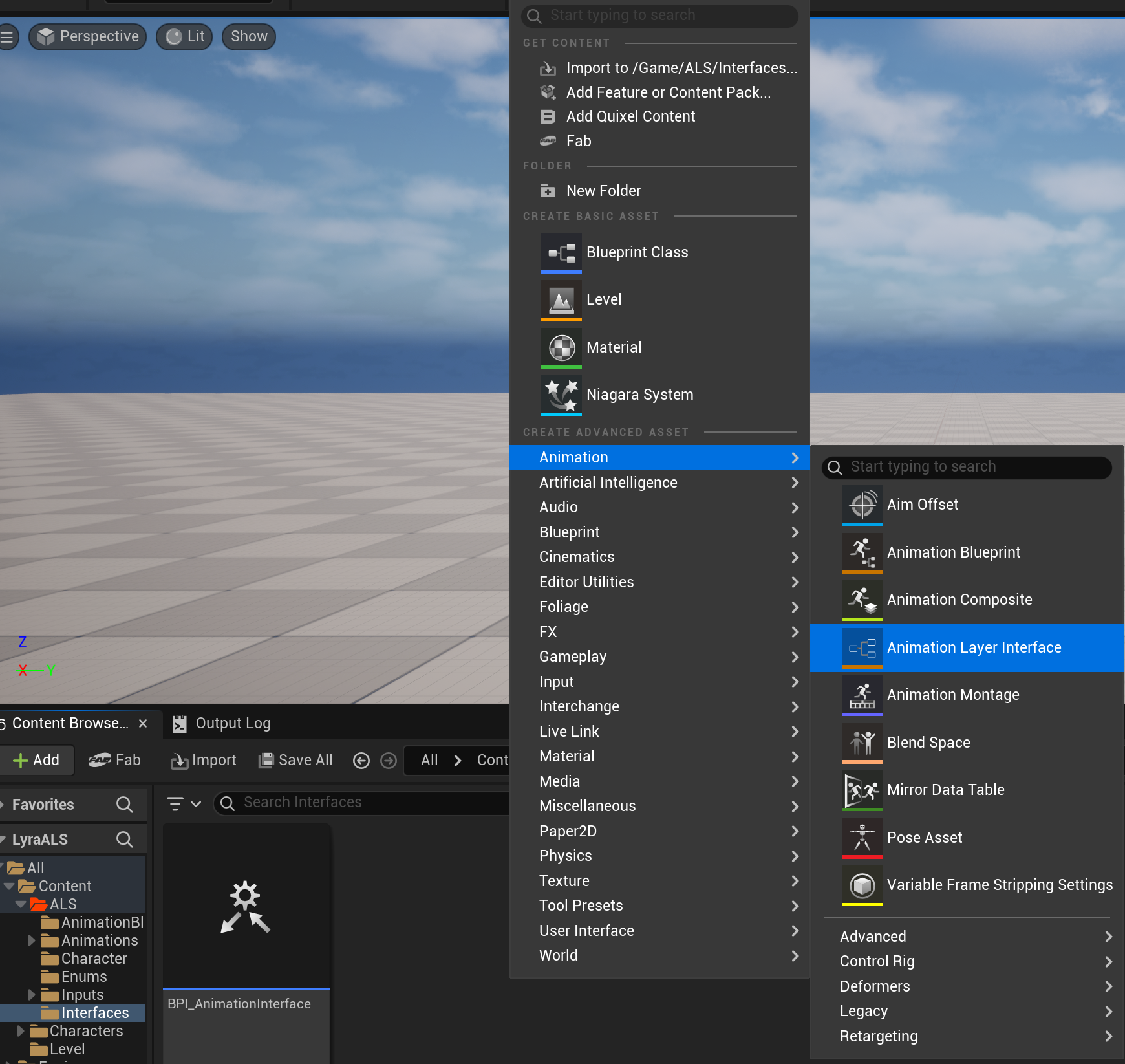1125x1064 pixels.
Task: Click the Fab button in Content Browser toolbar
Action: tap(114, 761)
